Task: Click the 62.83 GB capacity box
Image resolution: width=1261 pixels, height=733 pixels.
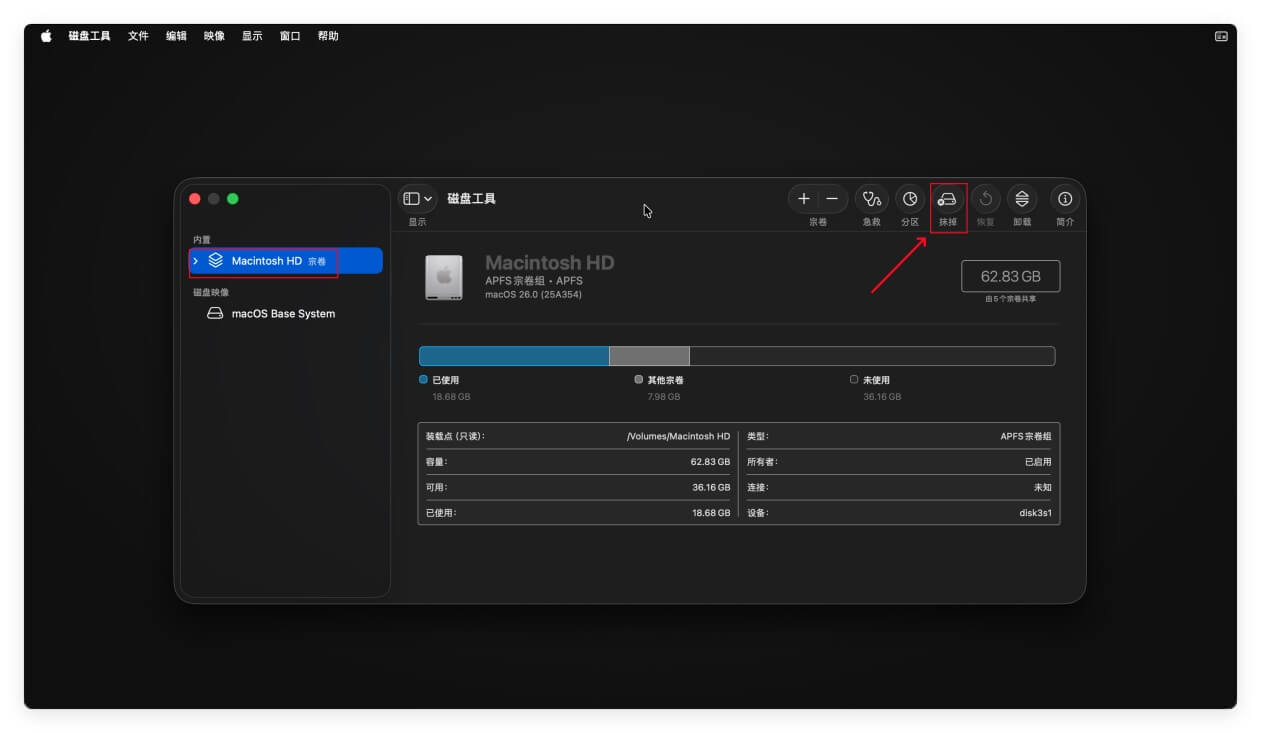Action: [x=1010, y=276]
